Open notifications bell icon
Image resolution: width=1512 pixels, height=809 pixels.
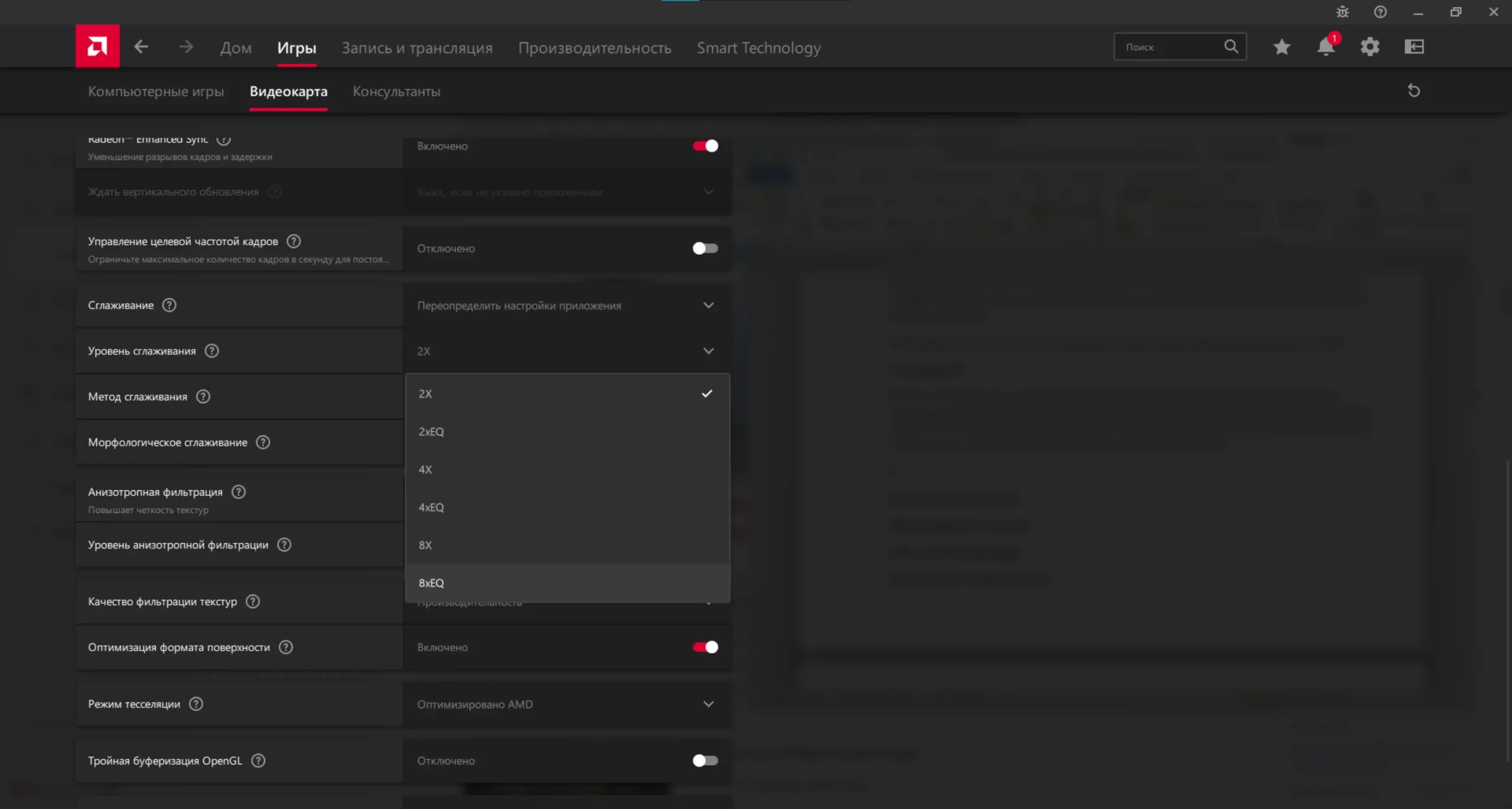pyautogui.click(x=1325, y=47)
